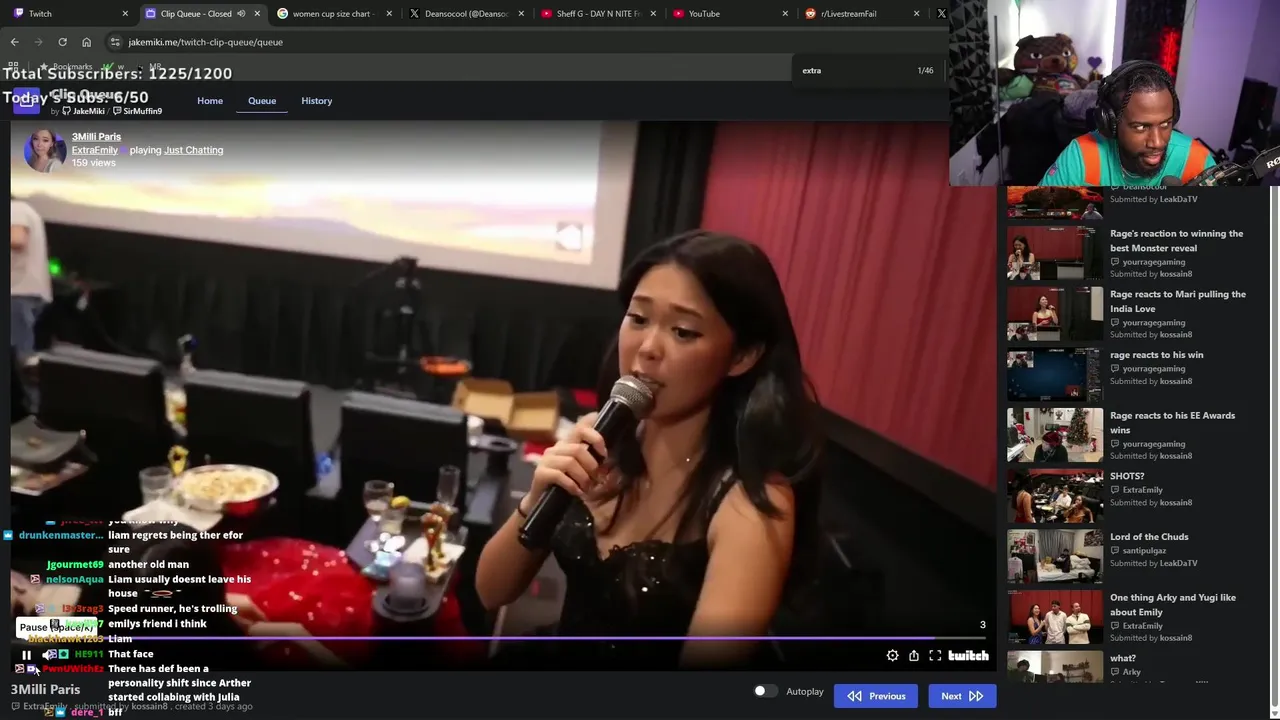This screenshot has width=1280, height=720.
Task: Go to the Previous clip
Action: coord(876,696)
